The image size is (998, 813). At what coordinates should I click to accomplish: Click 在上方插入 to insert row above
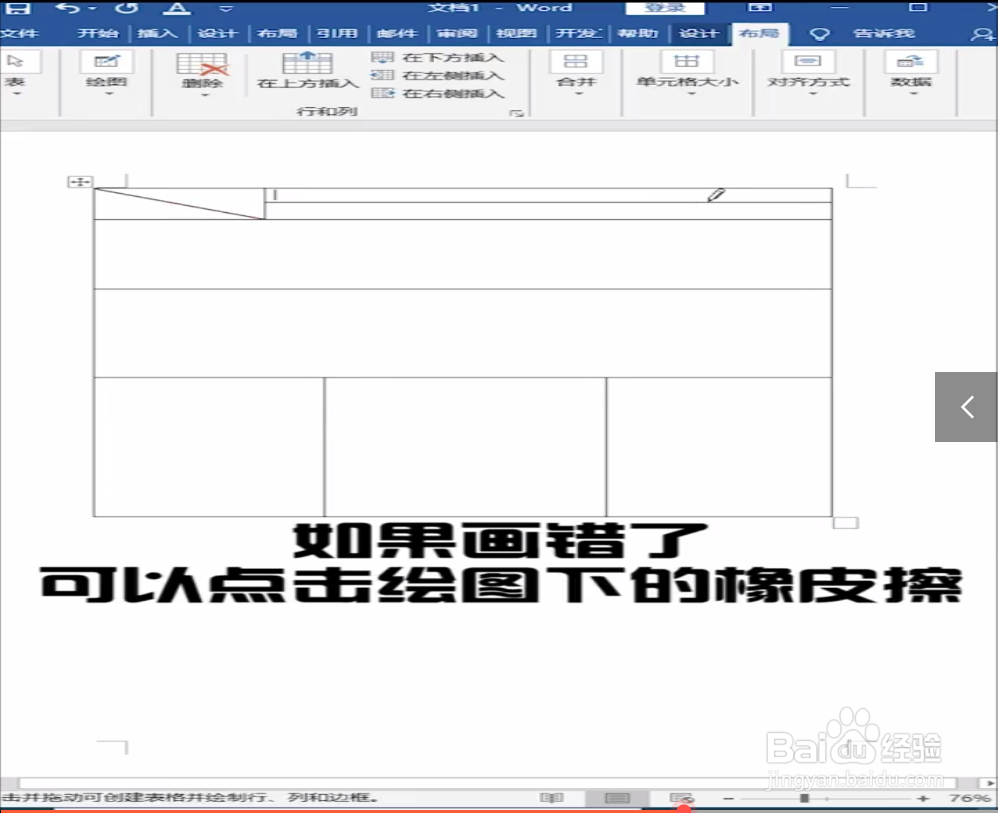[x=307, y=72]
